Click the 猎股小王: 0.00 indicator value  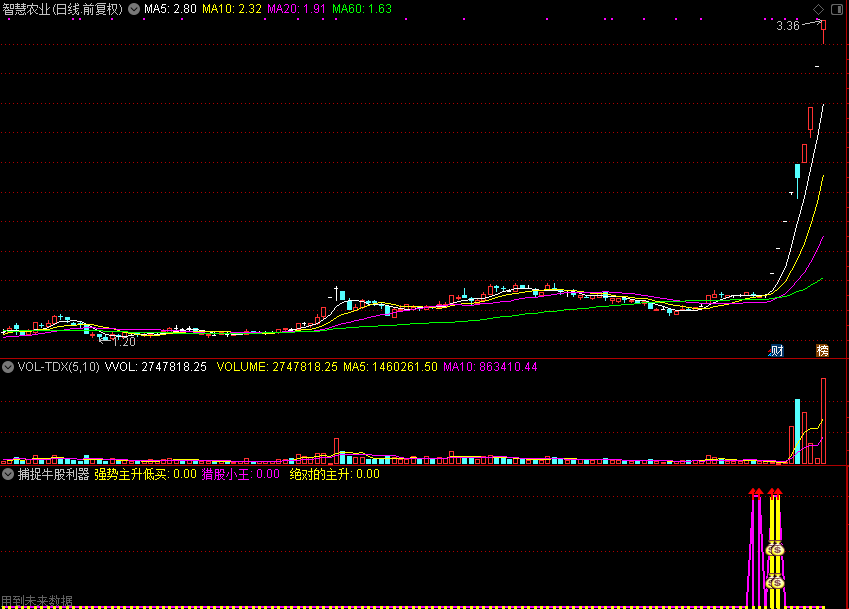[x=240, y=475]
